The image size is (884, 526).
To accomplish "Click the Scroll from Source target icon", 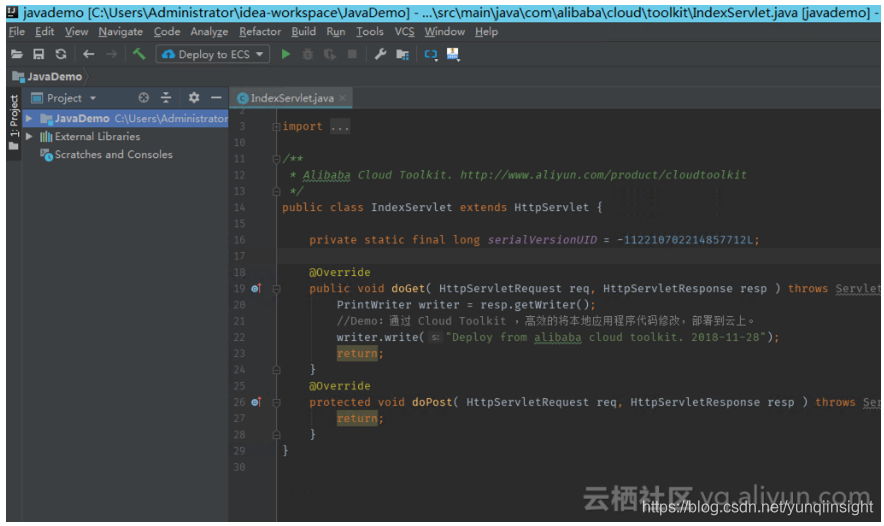I will 144,98.
